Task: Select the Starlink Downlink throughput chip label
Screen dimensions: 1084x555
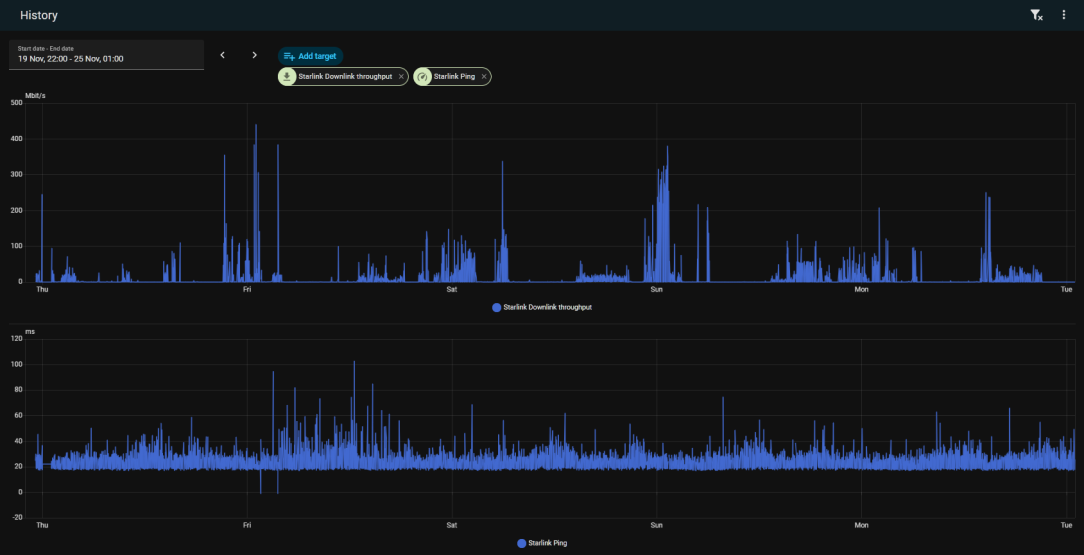Action: [x=345, y=77]
